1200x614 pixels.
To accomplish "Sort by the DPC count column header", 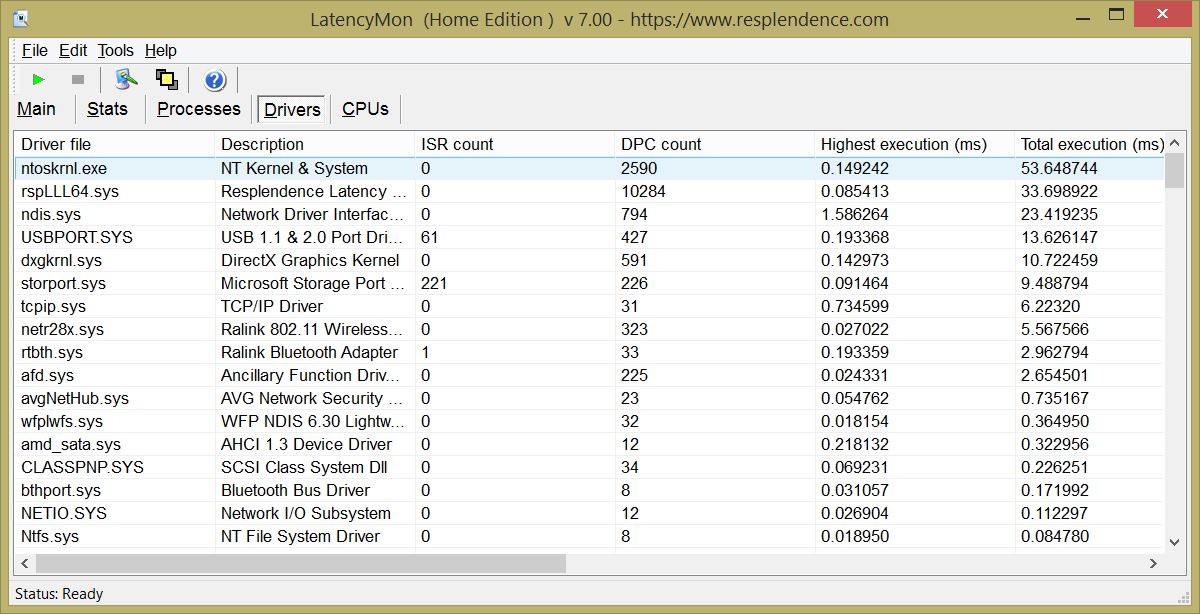I will pyautogui.click(x=715, y=144).
